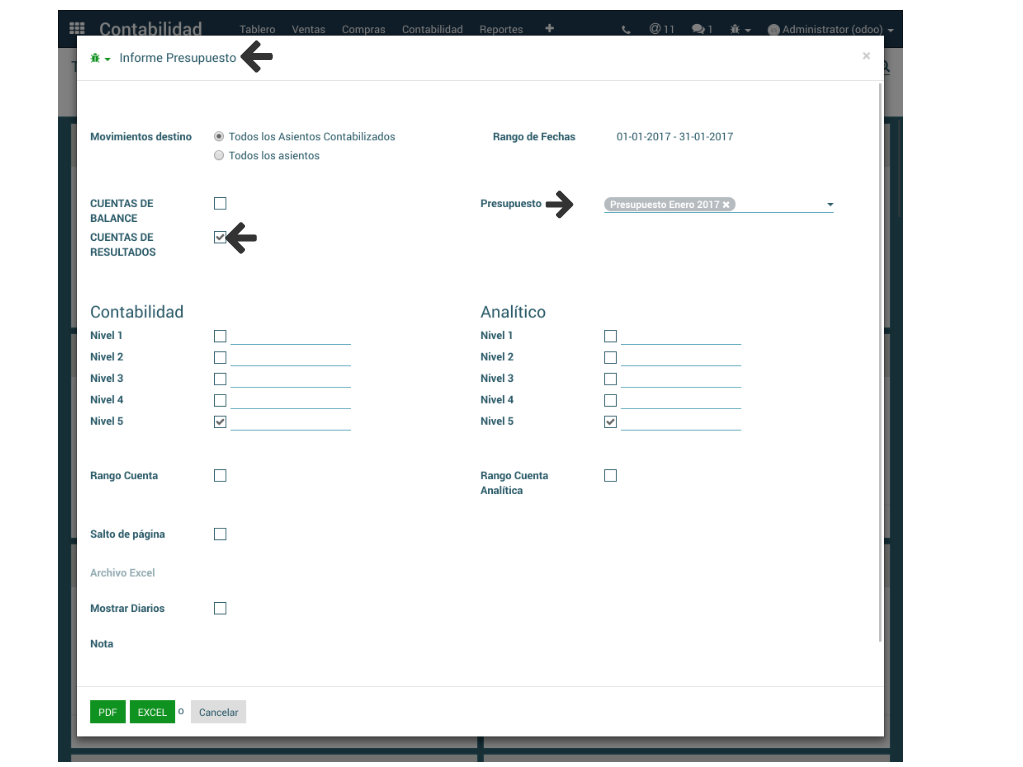Click the EXCEL export button
The image size is (1023, 767).
(152, 712)
